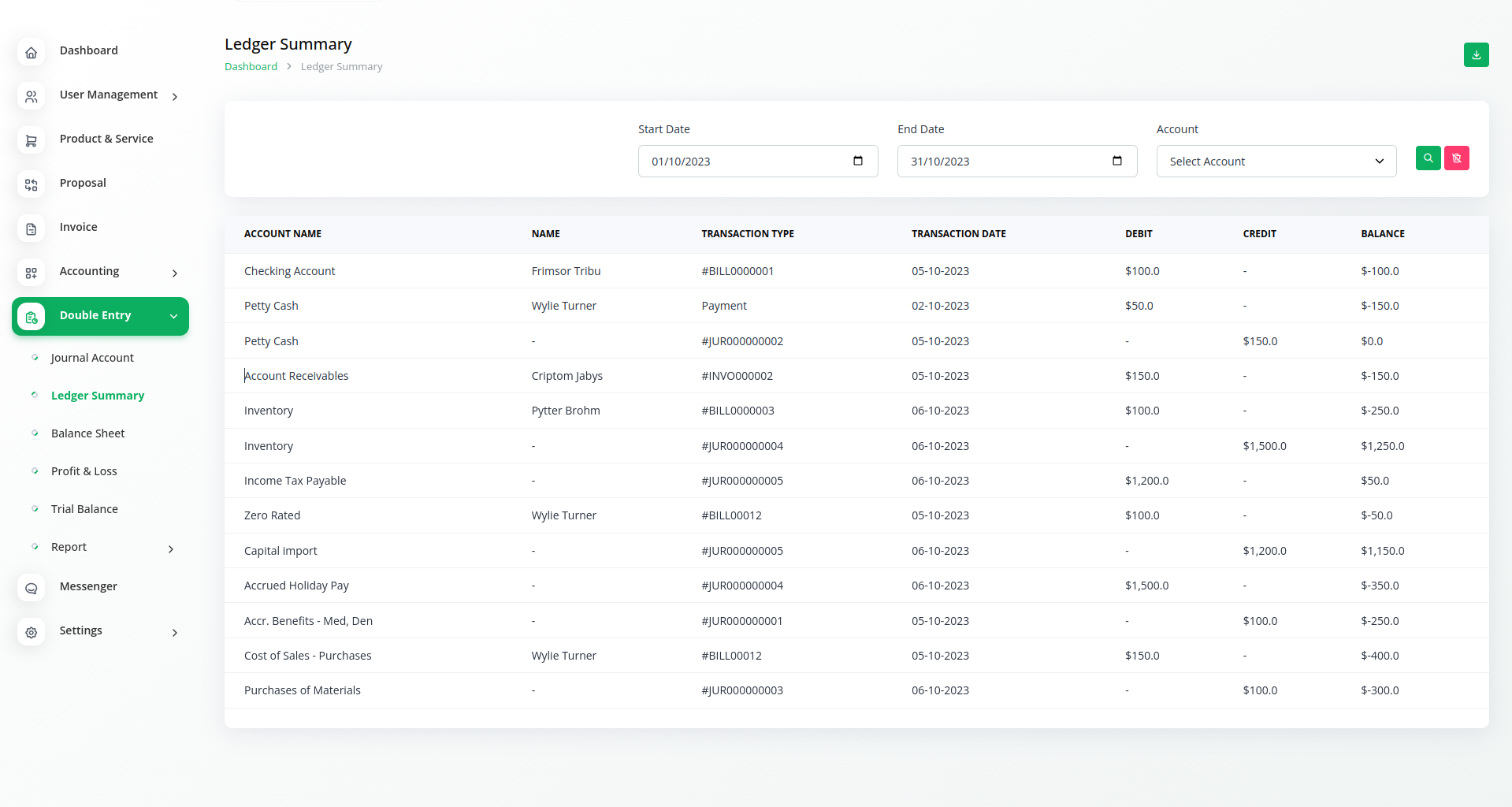Click the Dashboard breadcrumb link

pos(251,67)
